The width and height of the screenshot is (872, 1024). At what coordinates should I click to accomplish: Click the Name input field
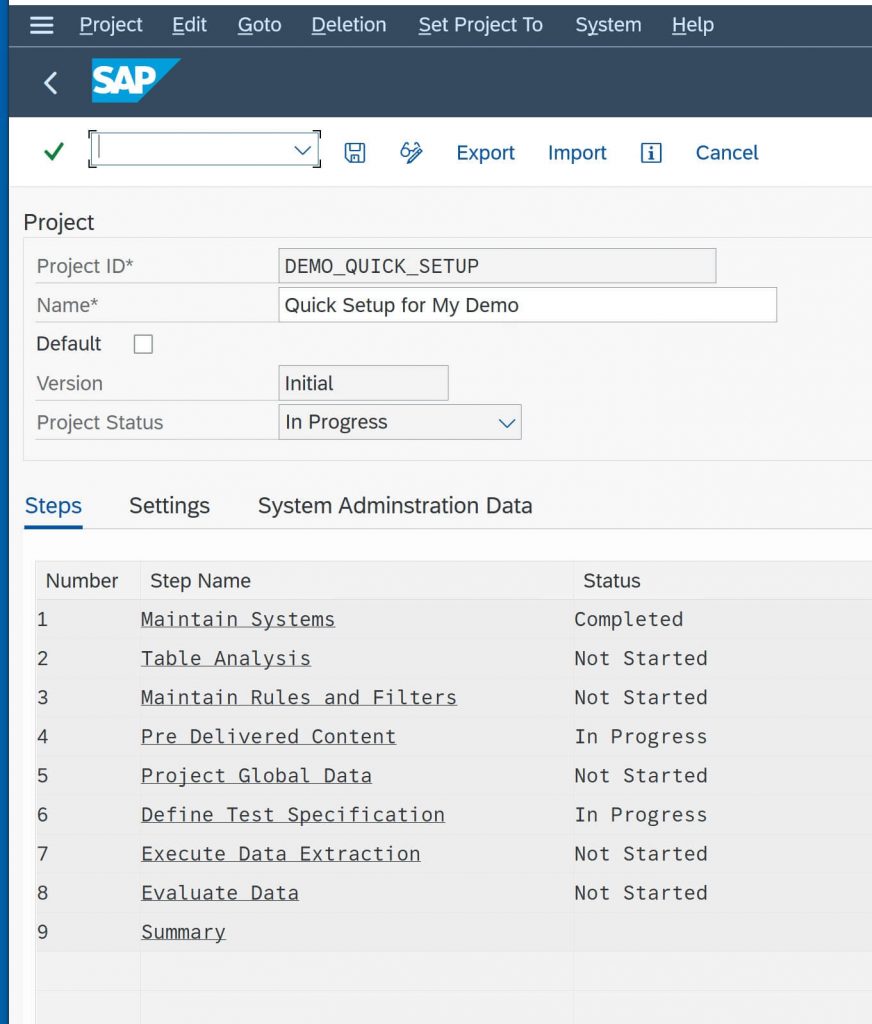pyautogui.click(x=527, y=305)
